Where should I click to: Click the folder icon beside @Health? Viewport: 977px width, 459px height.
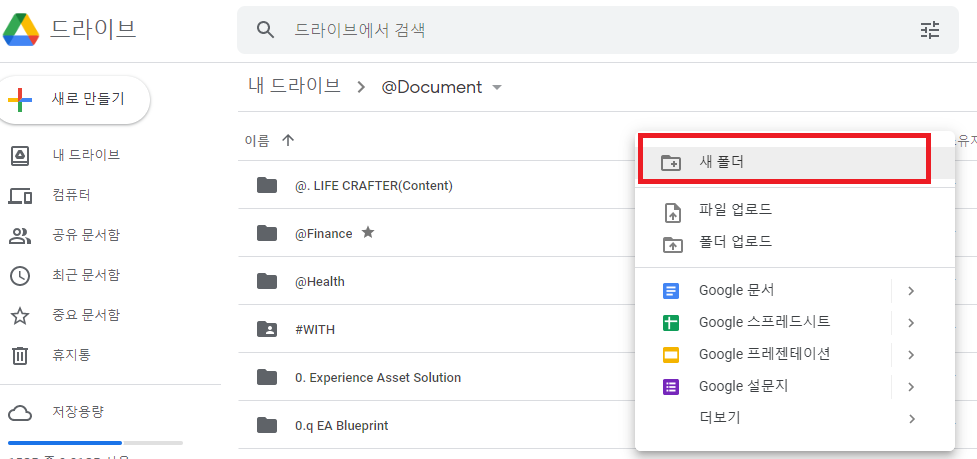(x=267, y=281)
